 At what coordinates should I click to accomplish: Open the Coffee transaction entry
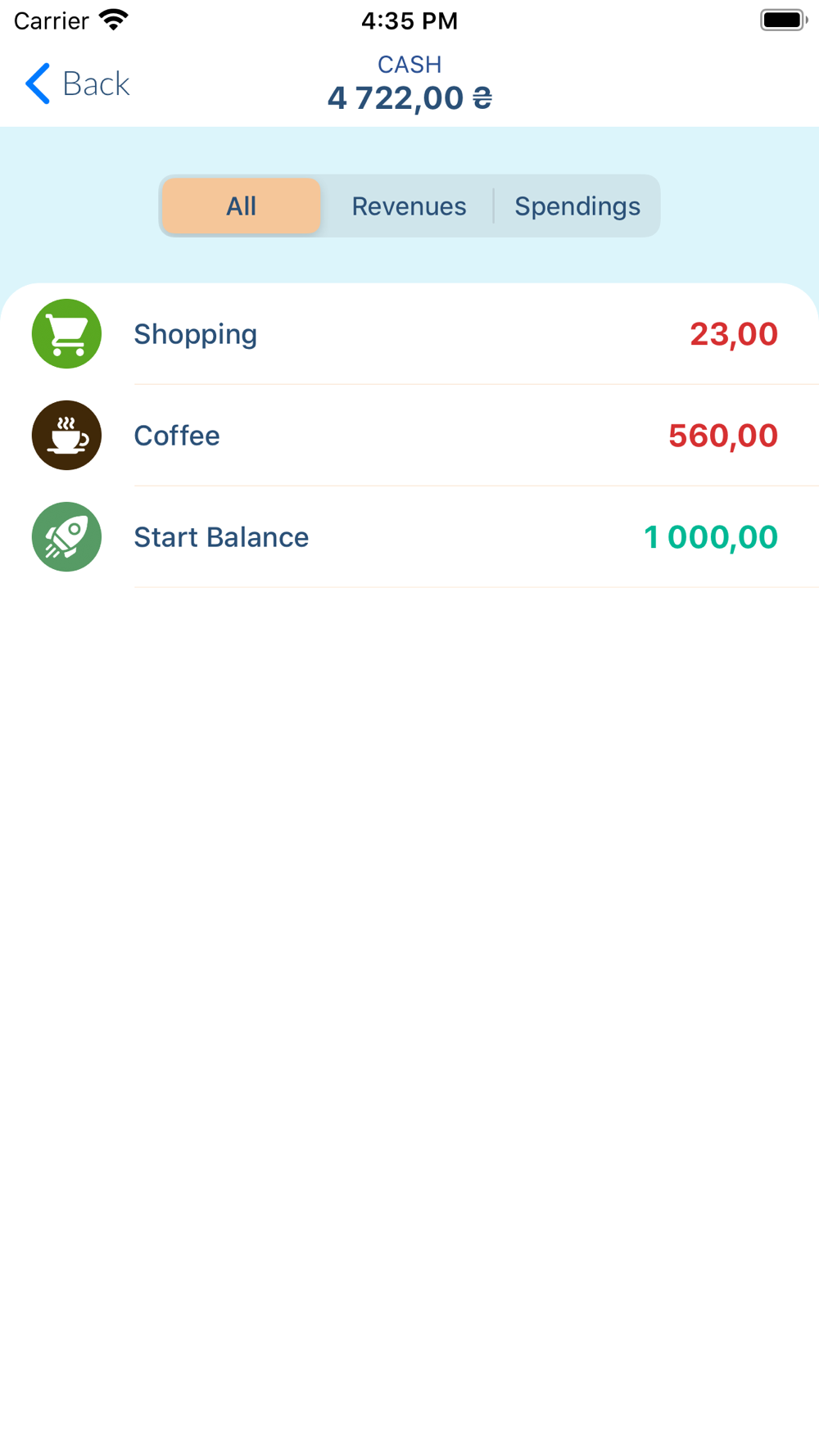409,435
